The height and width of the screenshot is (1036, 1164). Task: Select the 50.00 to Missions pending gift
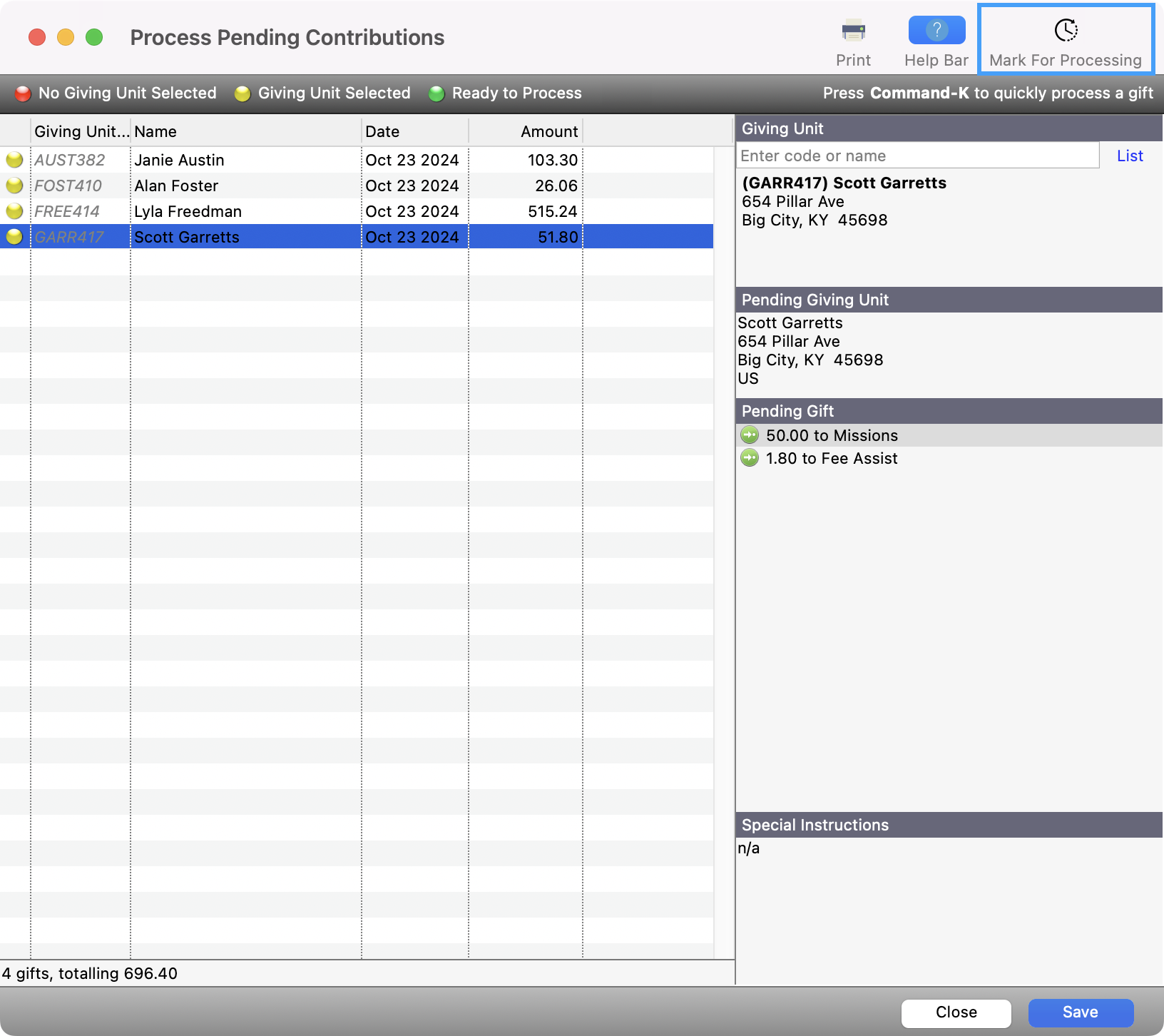click(832, 435)
